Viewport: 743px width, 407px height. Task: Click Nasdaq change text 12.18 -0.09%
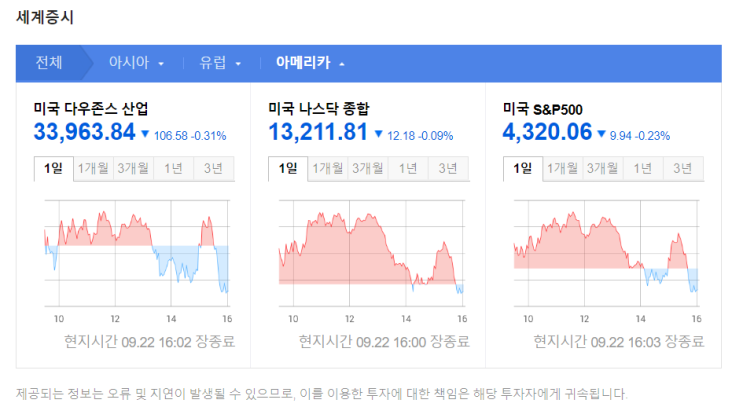[420, 136]
